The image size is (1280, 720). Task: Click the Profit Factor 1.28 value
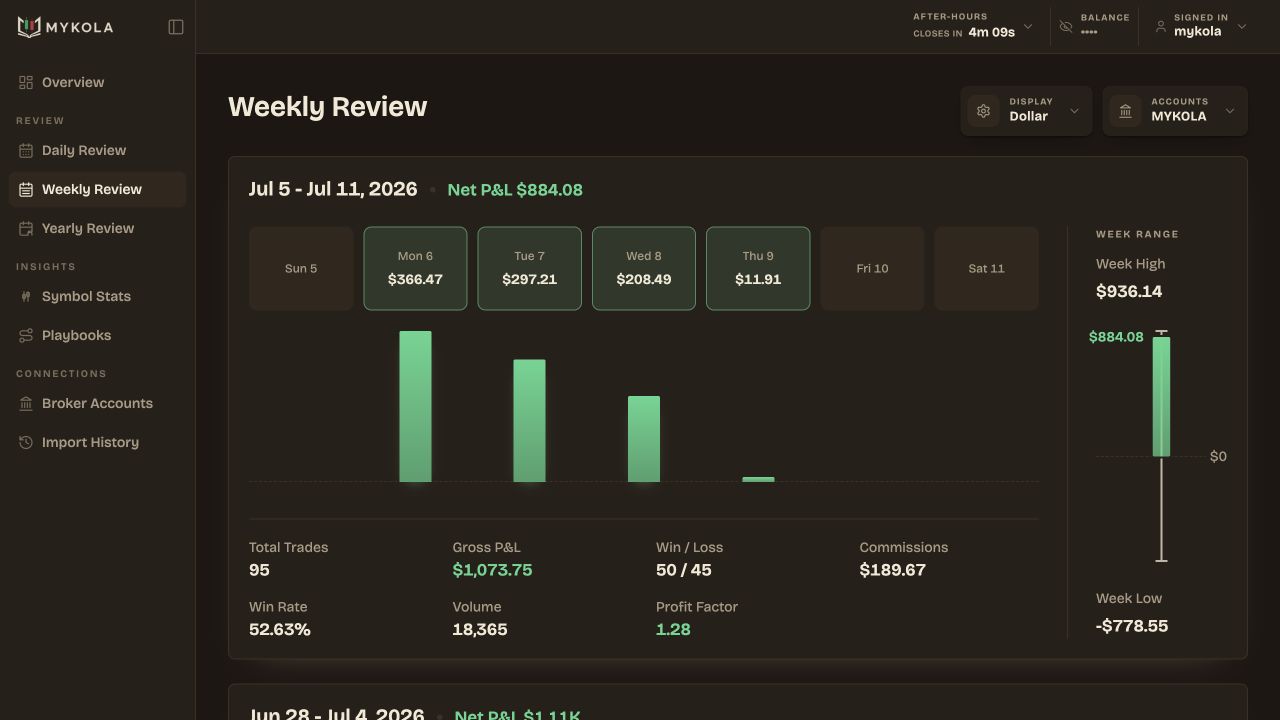(x=673, y=630)
